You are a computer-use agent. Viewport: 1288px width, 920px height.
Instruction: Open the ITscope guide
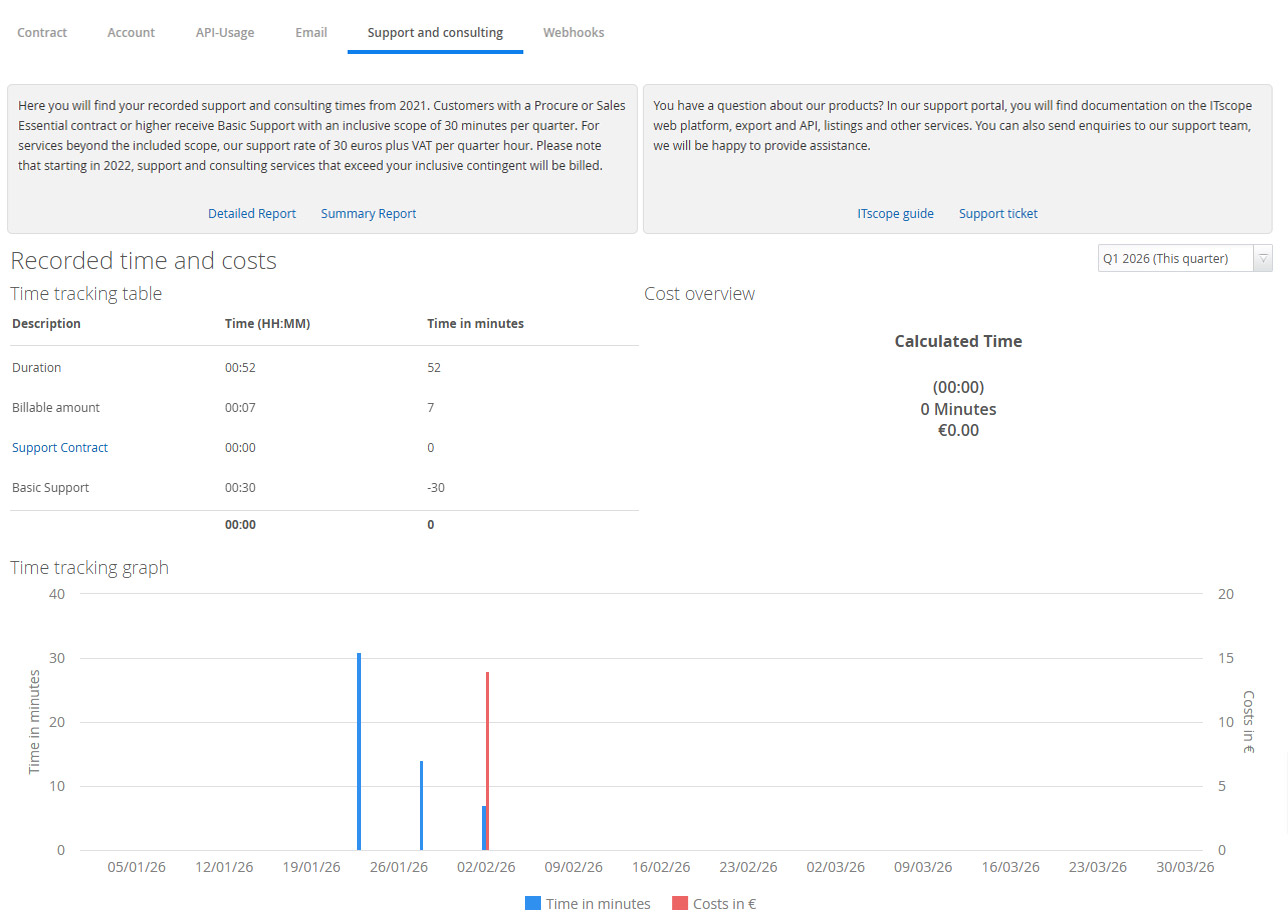click(895, 213)
